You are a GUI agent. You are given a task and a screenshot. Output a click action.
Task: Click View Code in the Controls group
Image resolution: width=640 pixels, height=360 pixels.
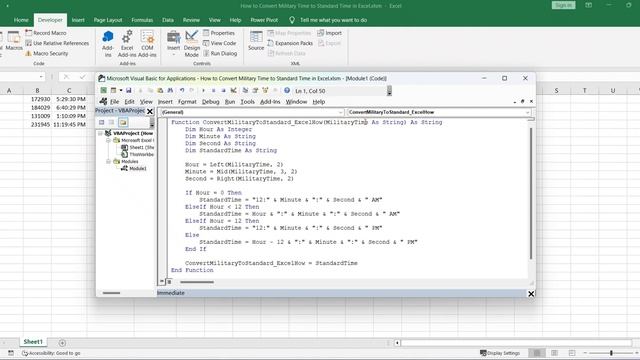point(220,43)
